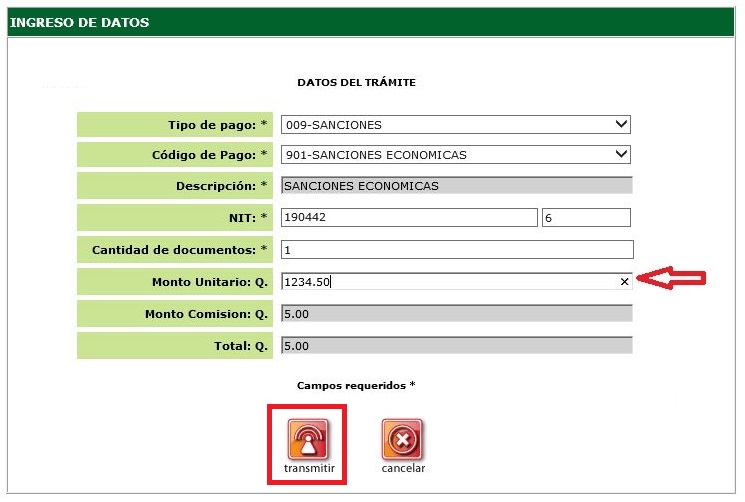This screenshot has height=502, width=745.
Task: Click the 'cancelar' text label
Action: pos(403,468)
